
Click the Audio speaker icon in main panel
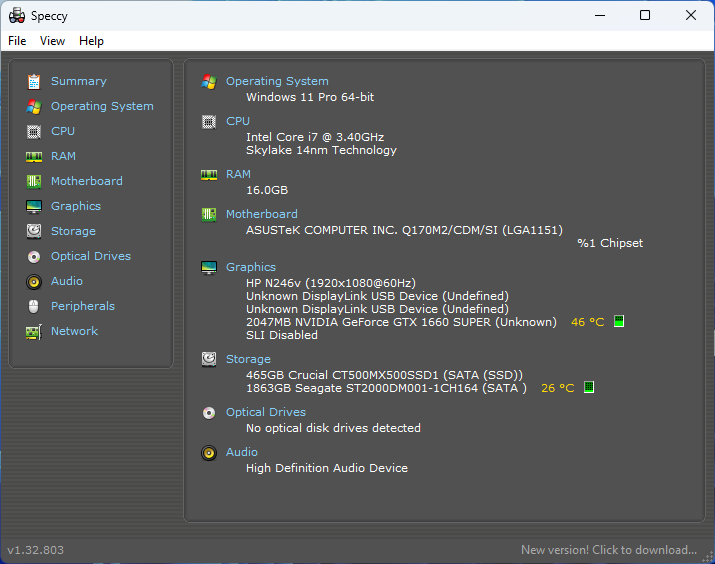(209, 453)
